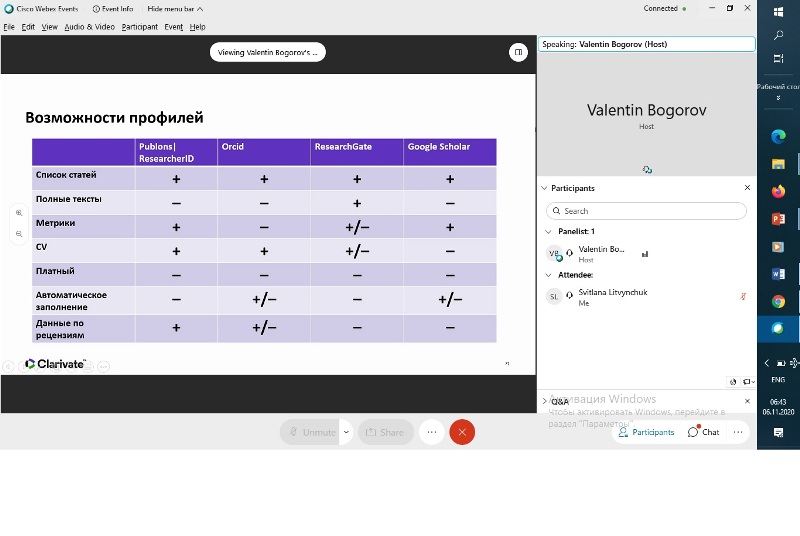Click the headset icon next to Valentin
Viewport: 800px width, 536px height.
569,252
